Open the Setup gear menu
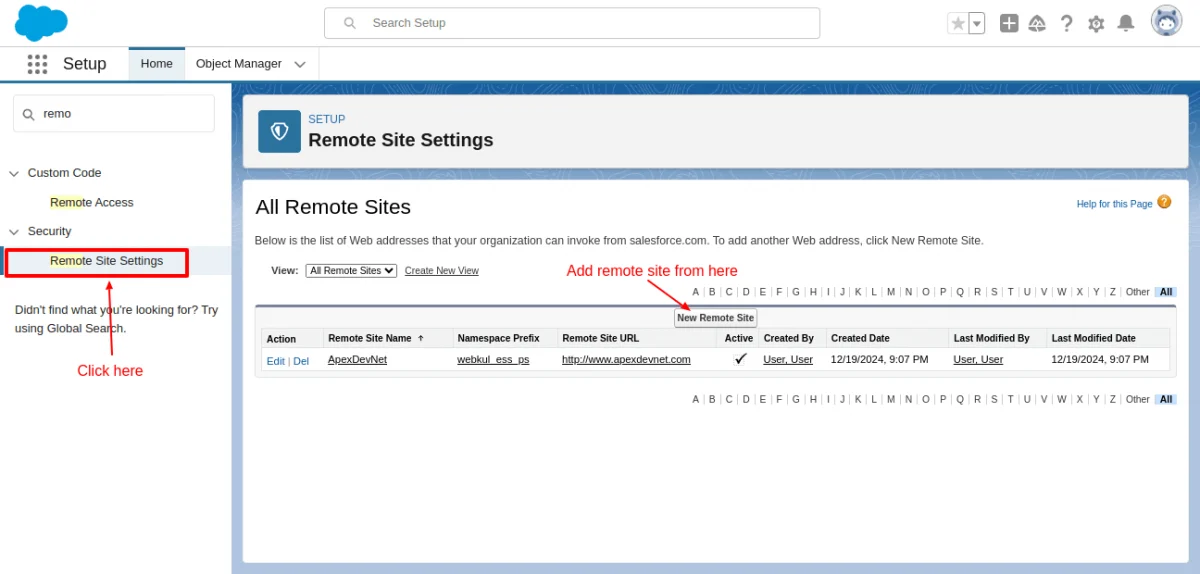This screenshot has height=574, width=1200. click(1096, 23)
